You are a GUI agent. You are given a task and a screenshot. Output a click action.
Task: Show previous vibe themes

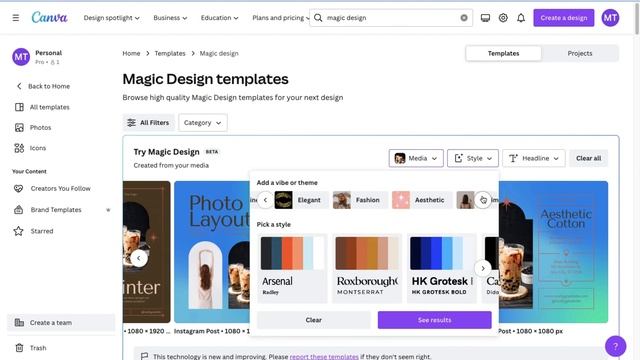click(x=265, y=200)
